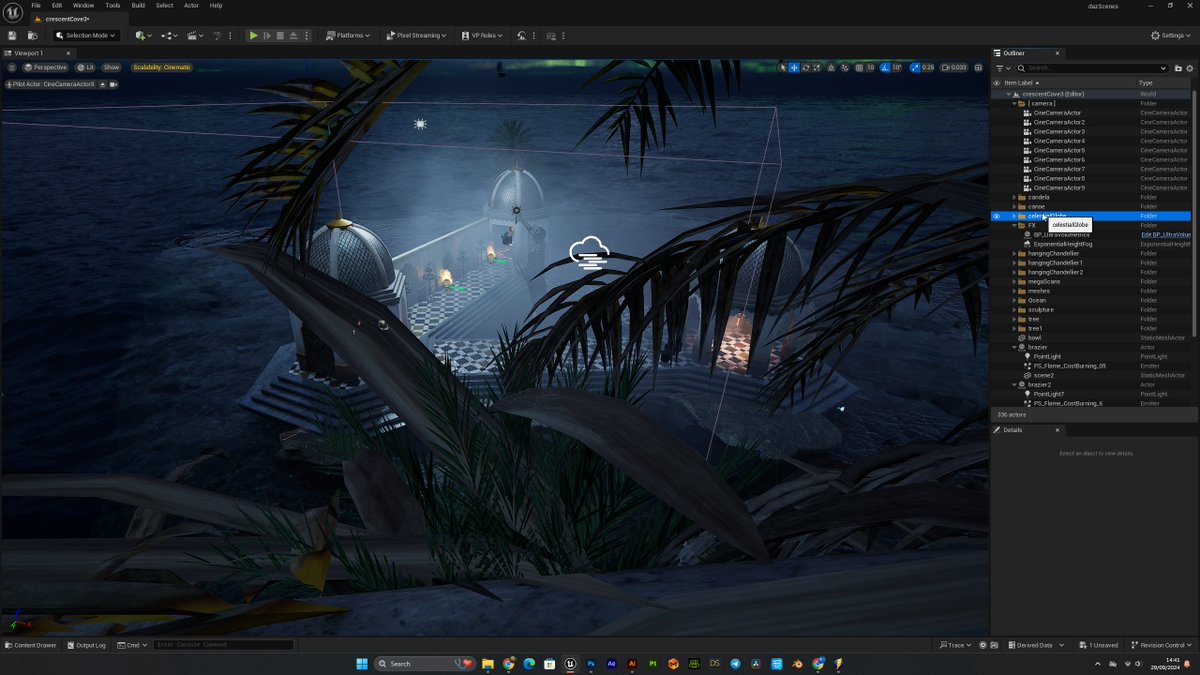1200x675 pixels.
Task: Click the Eject from player button
Action: [293, 35]
